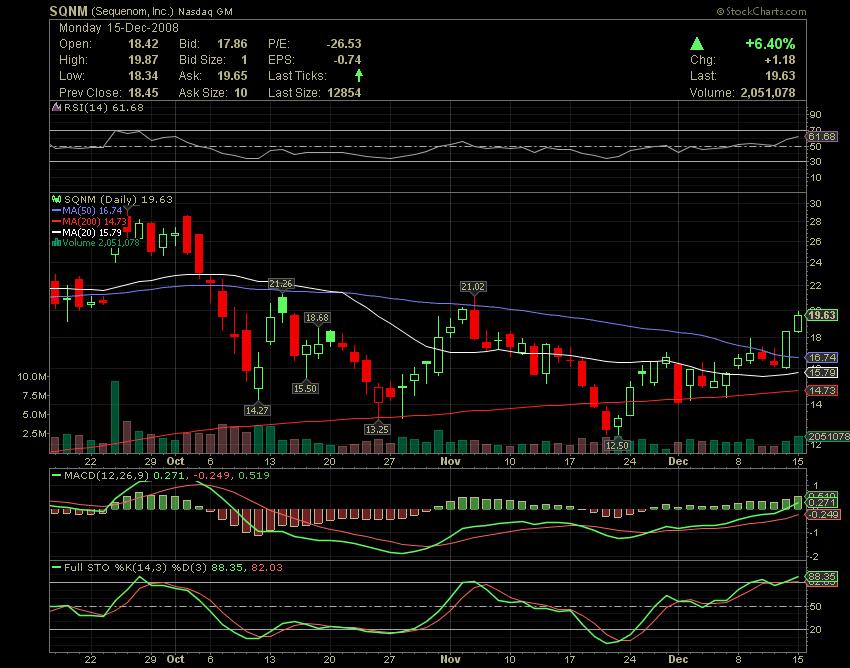Click the 2051078 volume axis tag
This screenshot has height=668, width=850.
[x=828, y=436]
